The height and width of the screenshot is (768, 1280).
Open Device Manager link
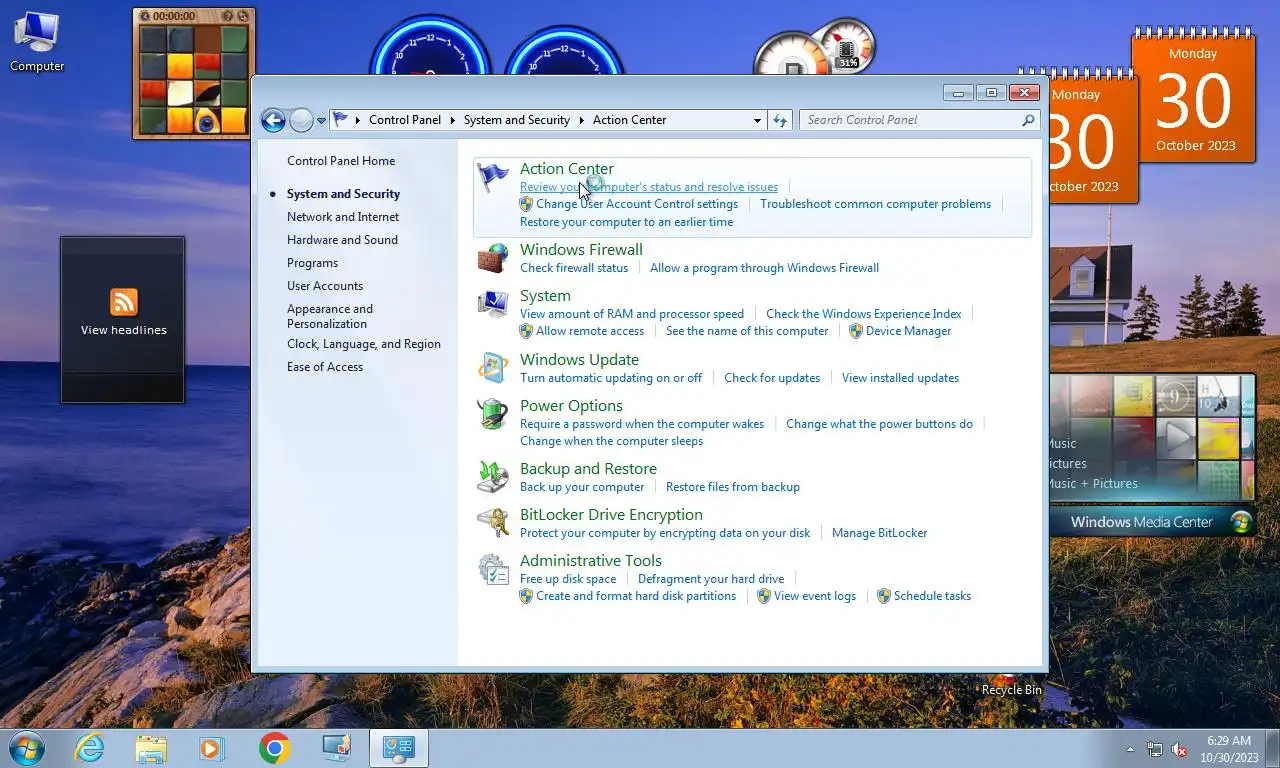click(908, 331)
